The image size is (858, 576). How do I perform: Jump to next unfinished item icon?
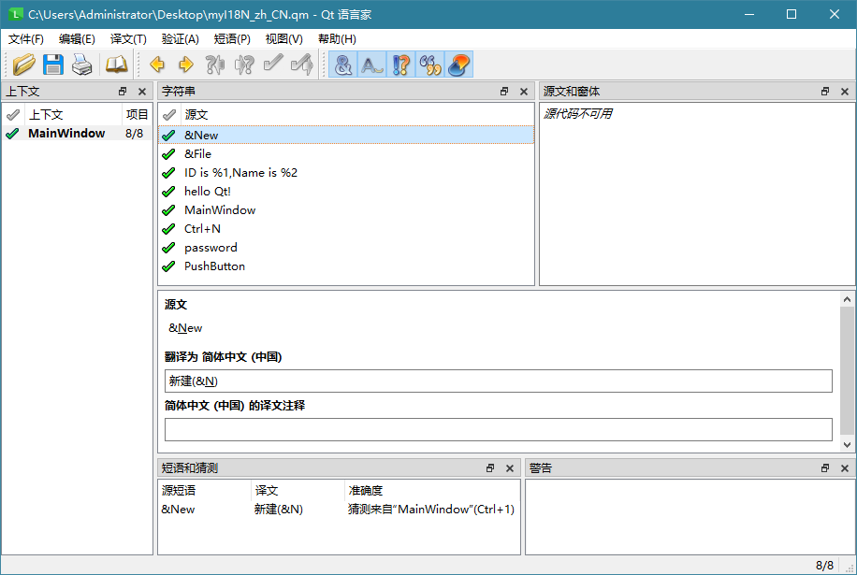click(x=244, y=65)
